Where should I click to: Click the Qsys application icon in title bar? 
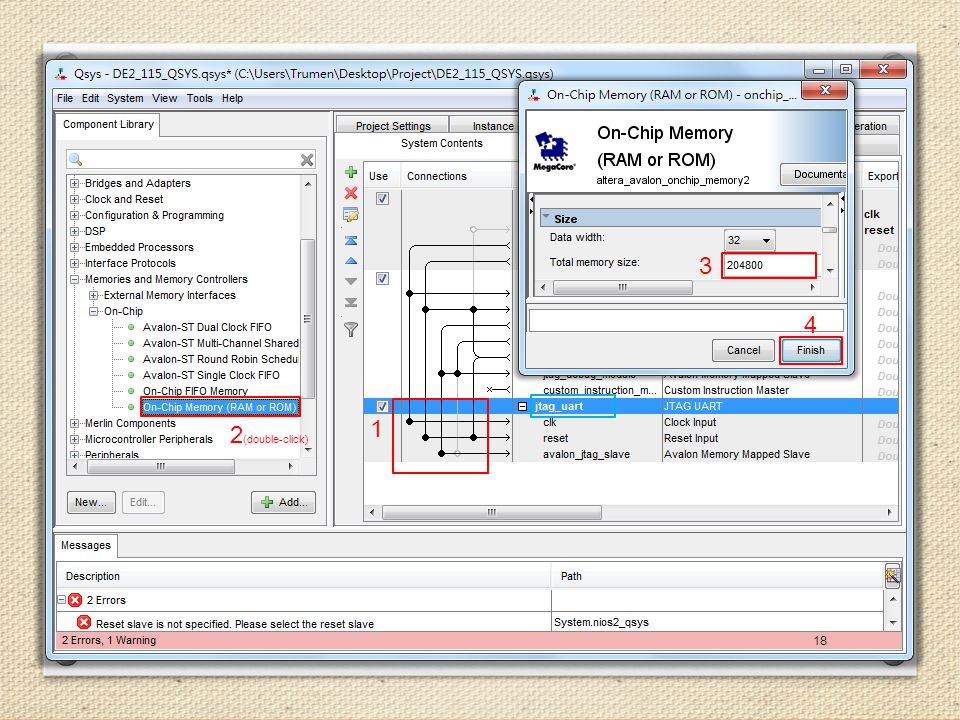pos(61,74)
